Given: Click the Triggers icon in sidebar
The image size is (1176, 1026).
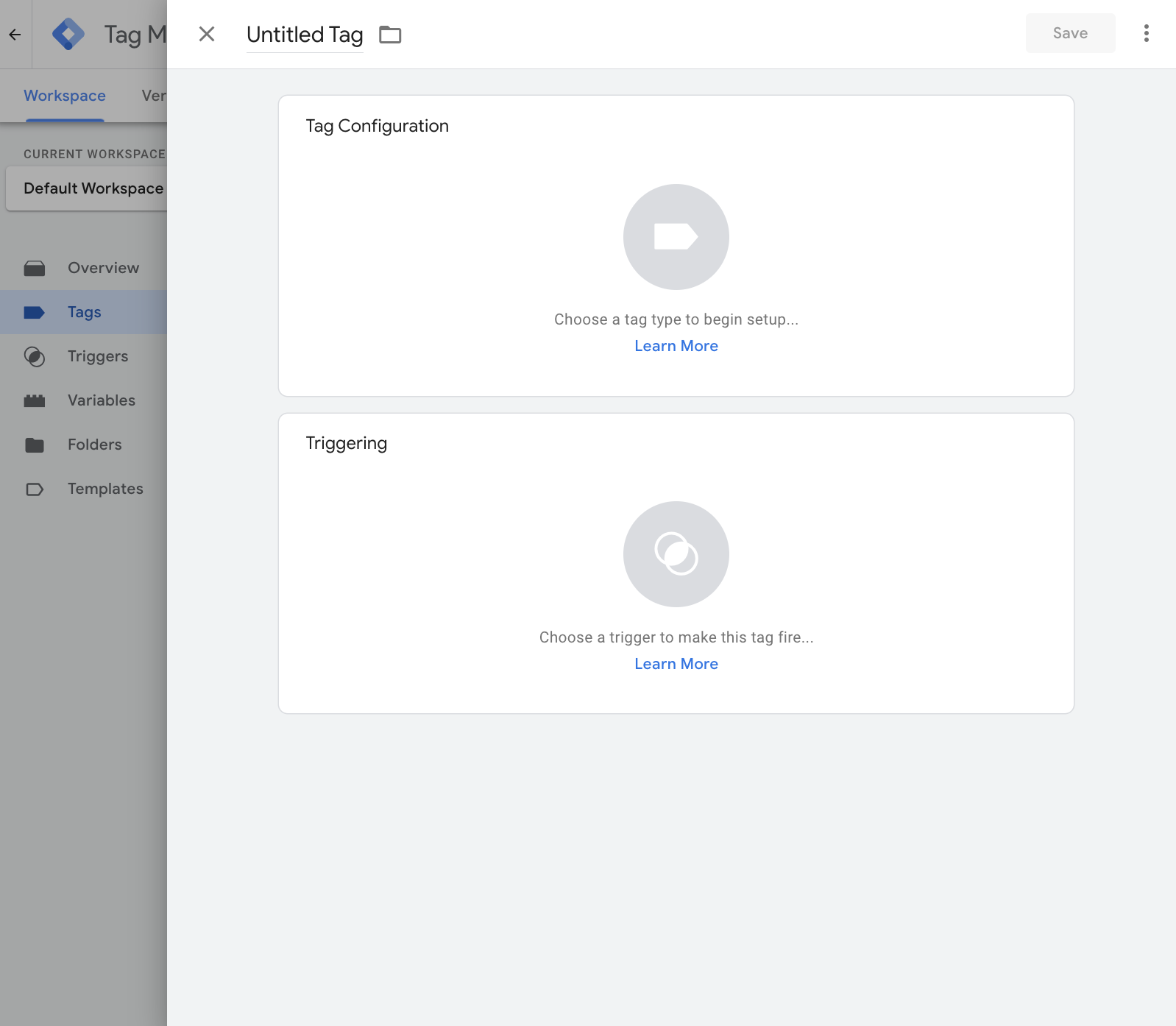Looking at the screenshot, I should click(35, 356).
